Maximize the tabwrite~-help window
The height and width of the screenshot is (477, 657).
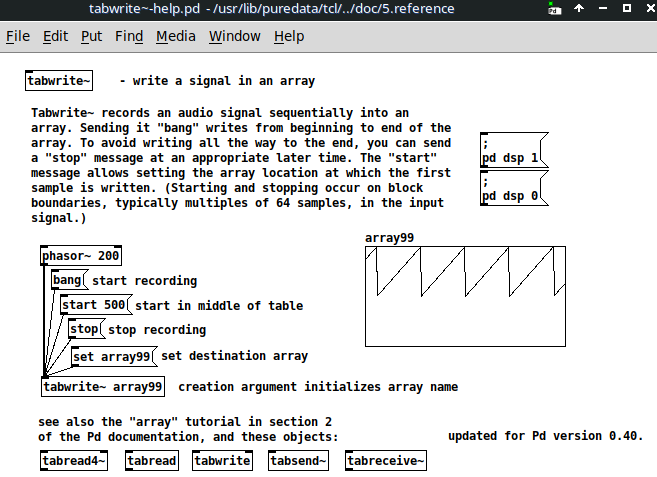[627, 8]
